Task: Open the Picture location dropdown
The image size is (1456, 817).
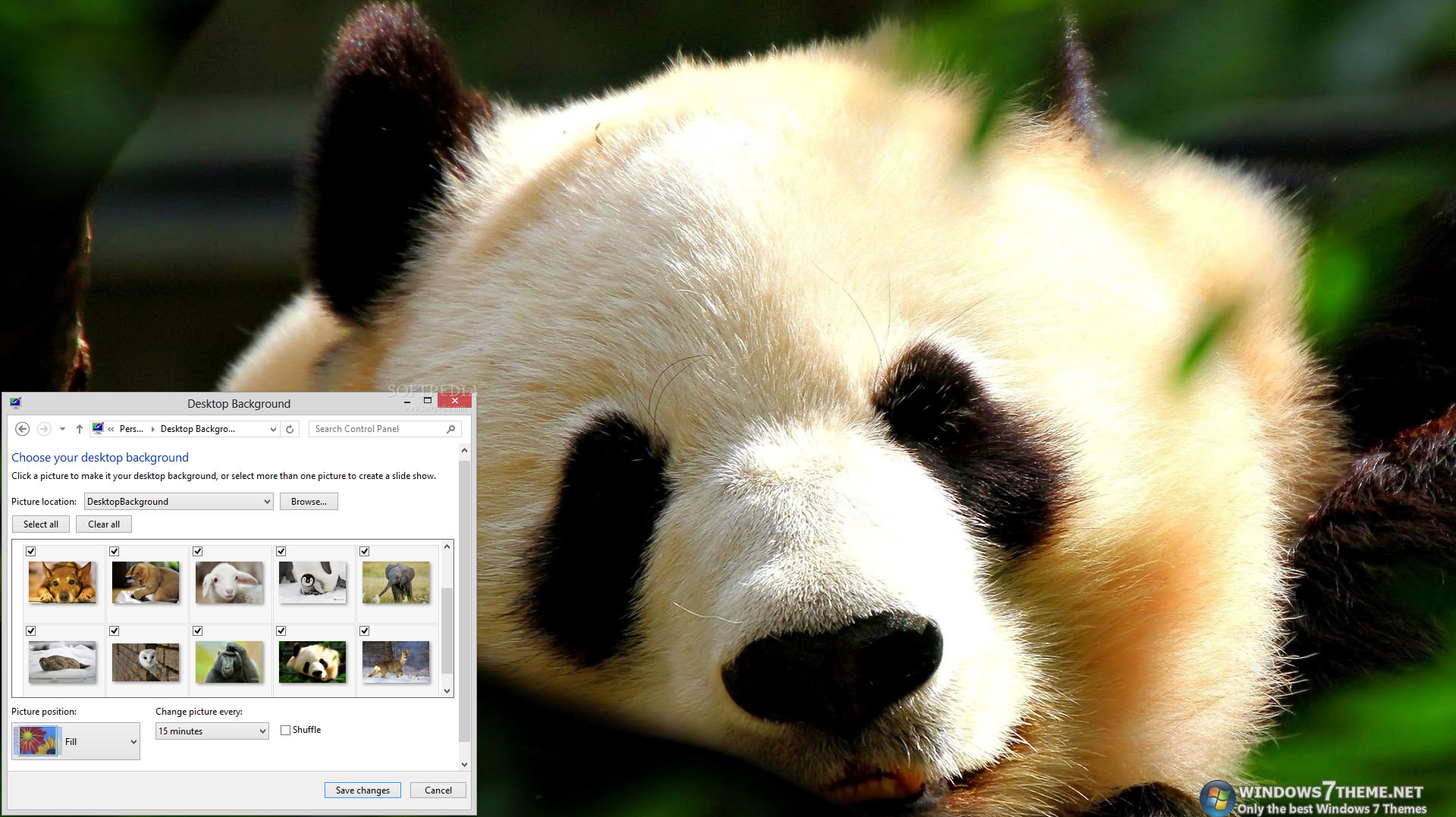Action: pyautogui.click(x=178, y=502)
